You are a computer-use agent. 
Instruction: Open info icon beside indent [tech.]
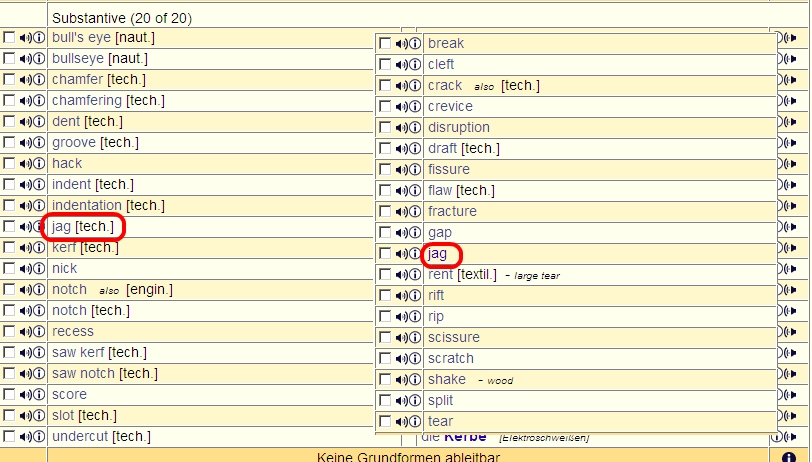[x=39, y=184]
